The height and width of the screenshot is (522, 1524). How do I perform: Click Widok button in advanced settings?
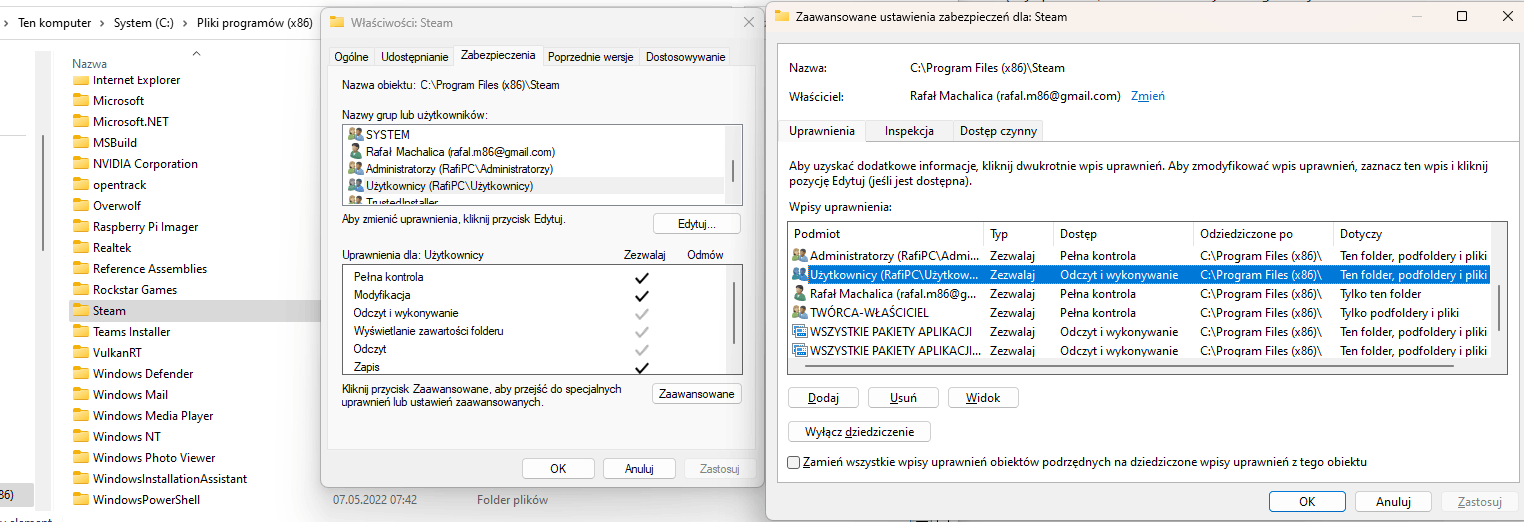pos(984,398)
